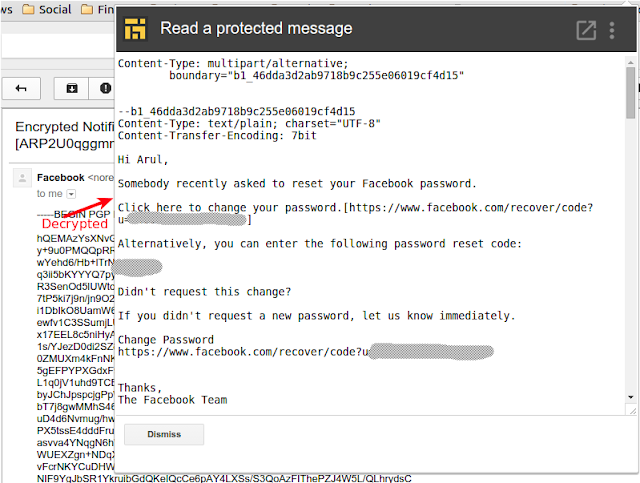Open message in popout window icon
The image size is (640, 483).
tap(586, 30)
